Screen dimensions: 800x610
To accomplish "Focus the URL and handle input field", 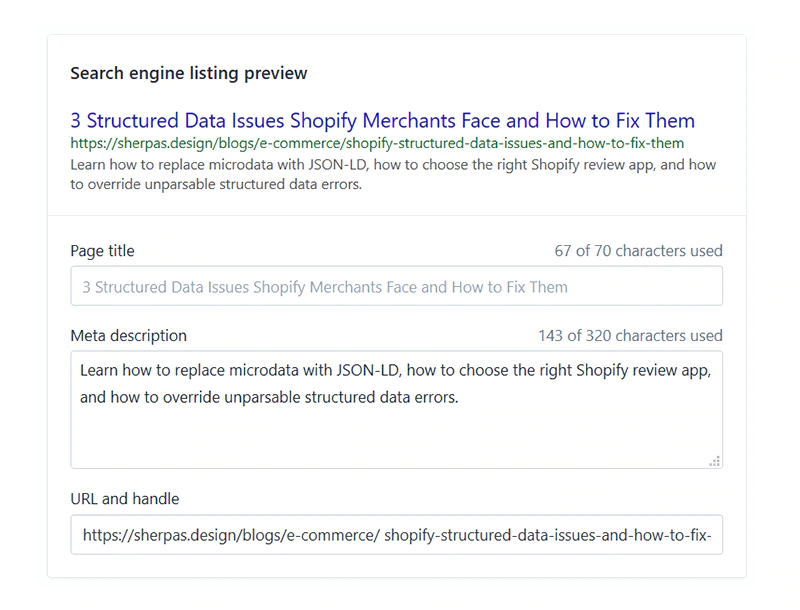I will (x=396, y=535).
